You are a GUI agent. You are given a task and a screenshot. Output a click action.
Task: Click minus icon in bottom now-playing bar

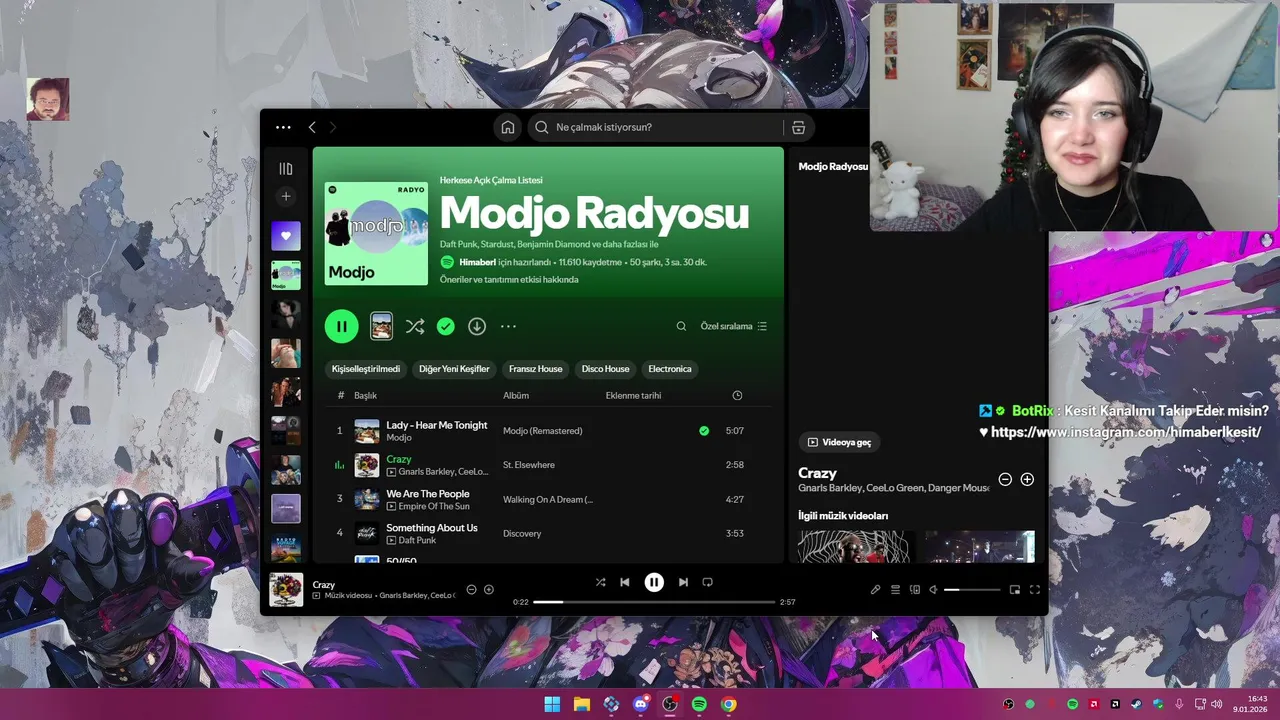pyautogui.click(x=472, y=590)
